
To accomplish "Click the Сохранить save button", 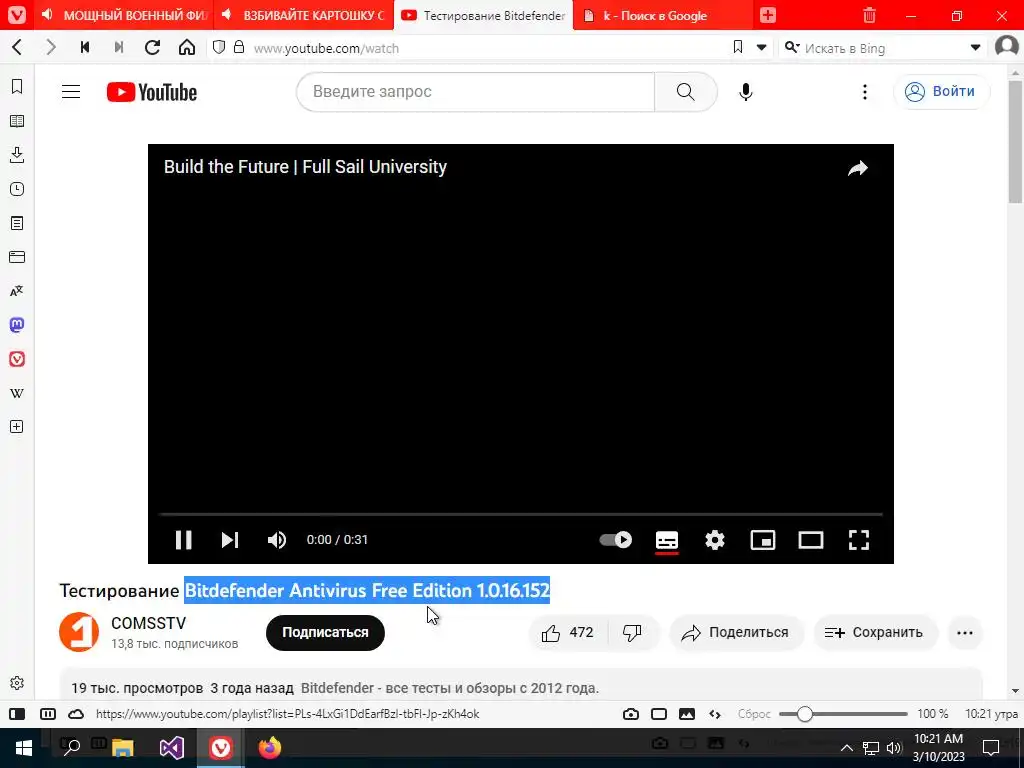I will [x=874, y=632].
